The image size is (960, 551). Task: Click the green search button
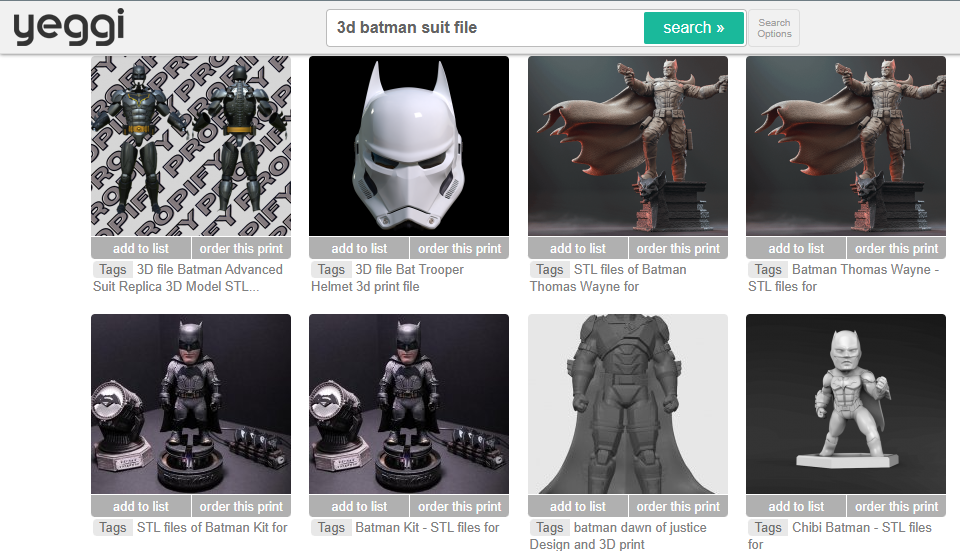[694, 28]
